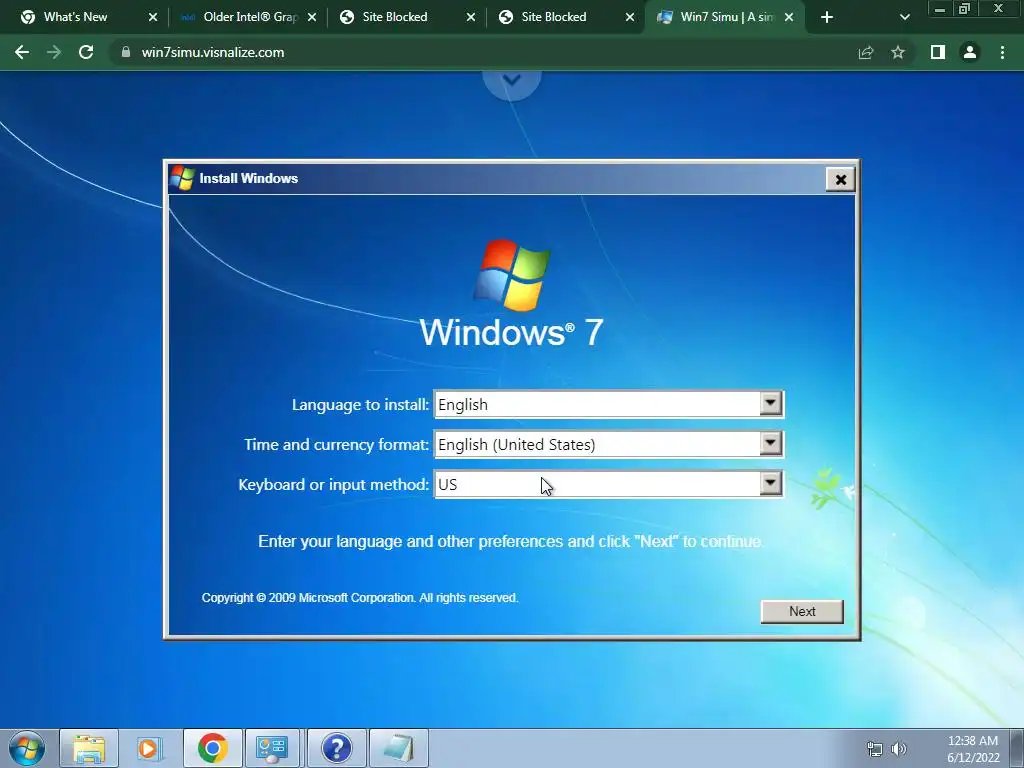
Task: Toggle the browser side panel
Action: [938, 52]
